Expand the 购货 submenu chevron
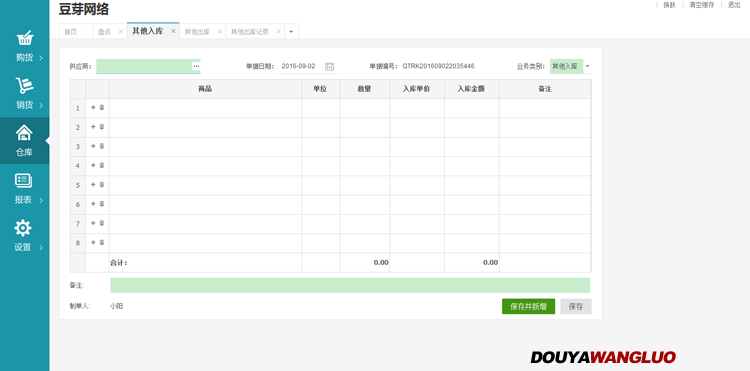 pos(41,58)
